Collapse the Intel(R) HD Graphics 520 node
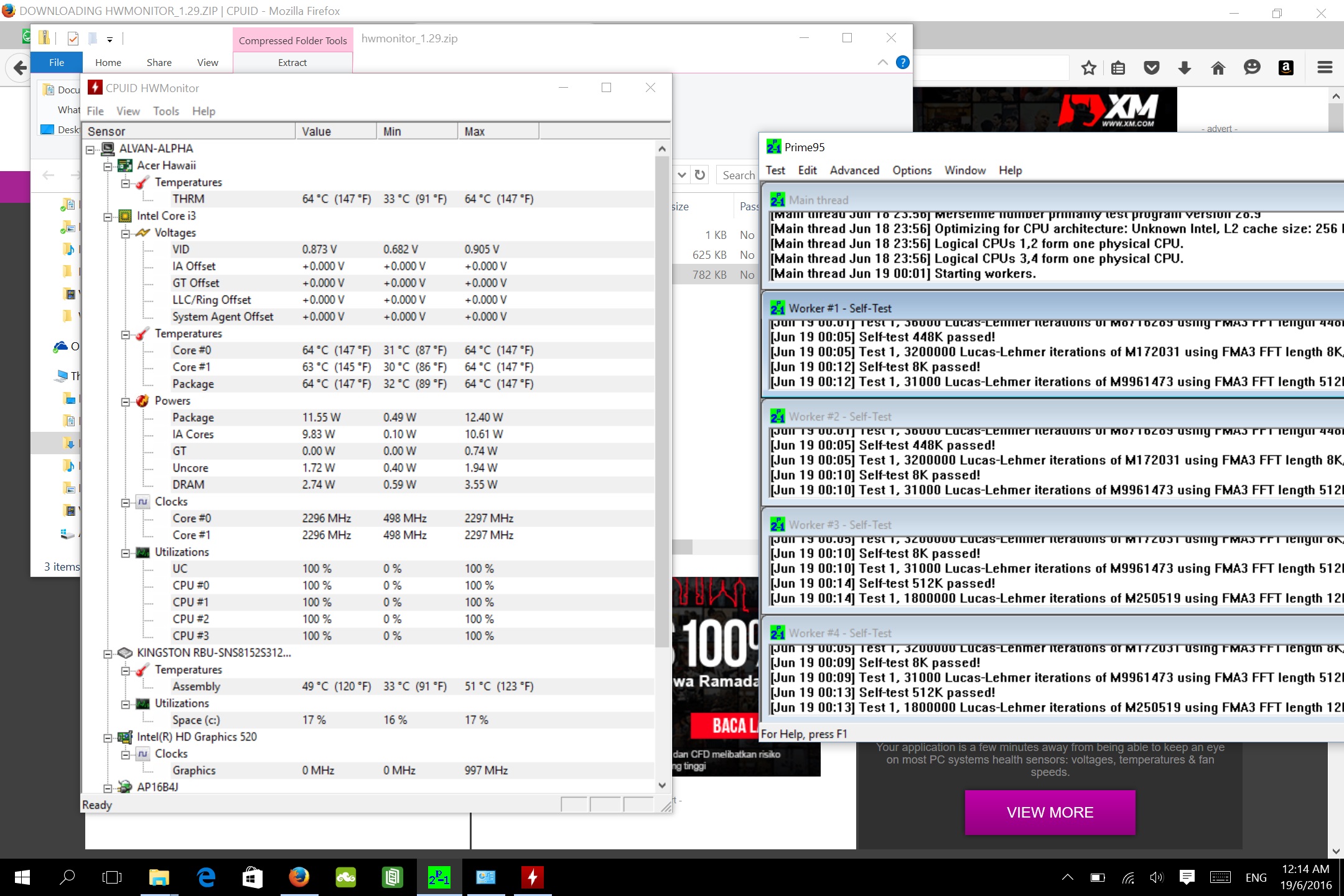 pyautogui.click(x=108, y=737)
